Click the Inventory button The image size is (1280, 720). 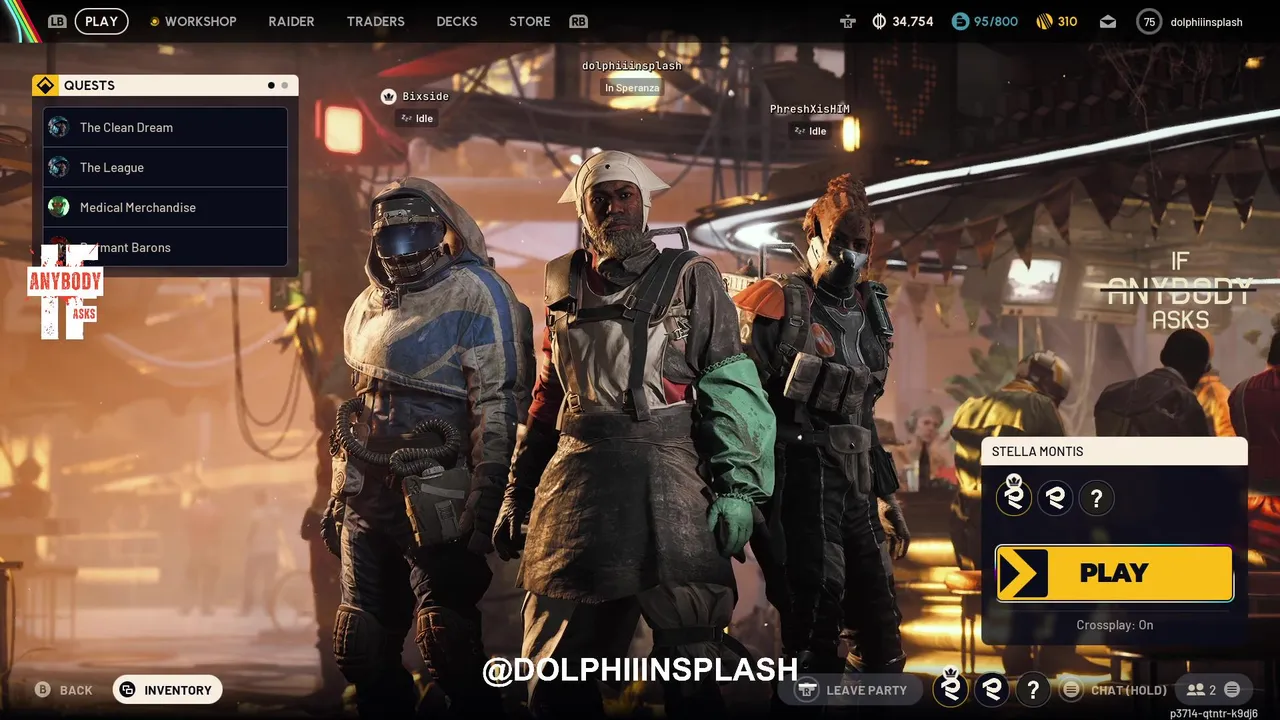point(167,690)
